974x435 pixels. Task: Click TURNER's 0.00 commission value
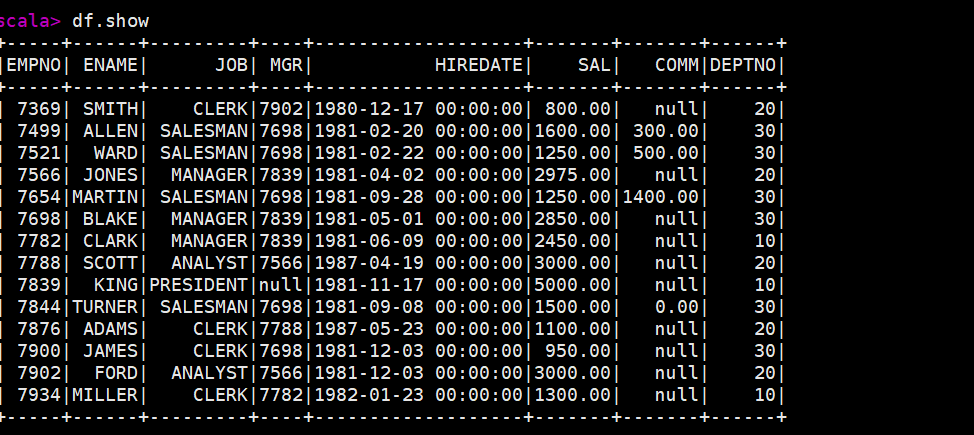pos(677,306)
